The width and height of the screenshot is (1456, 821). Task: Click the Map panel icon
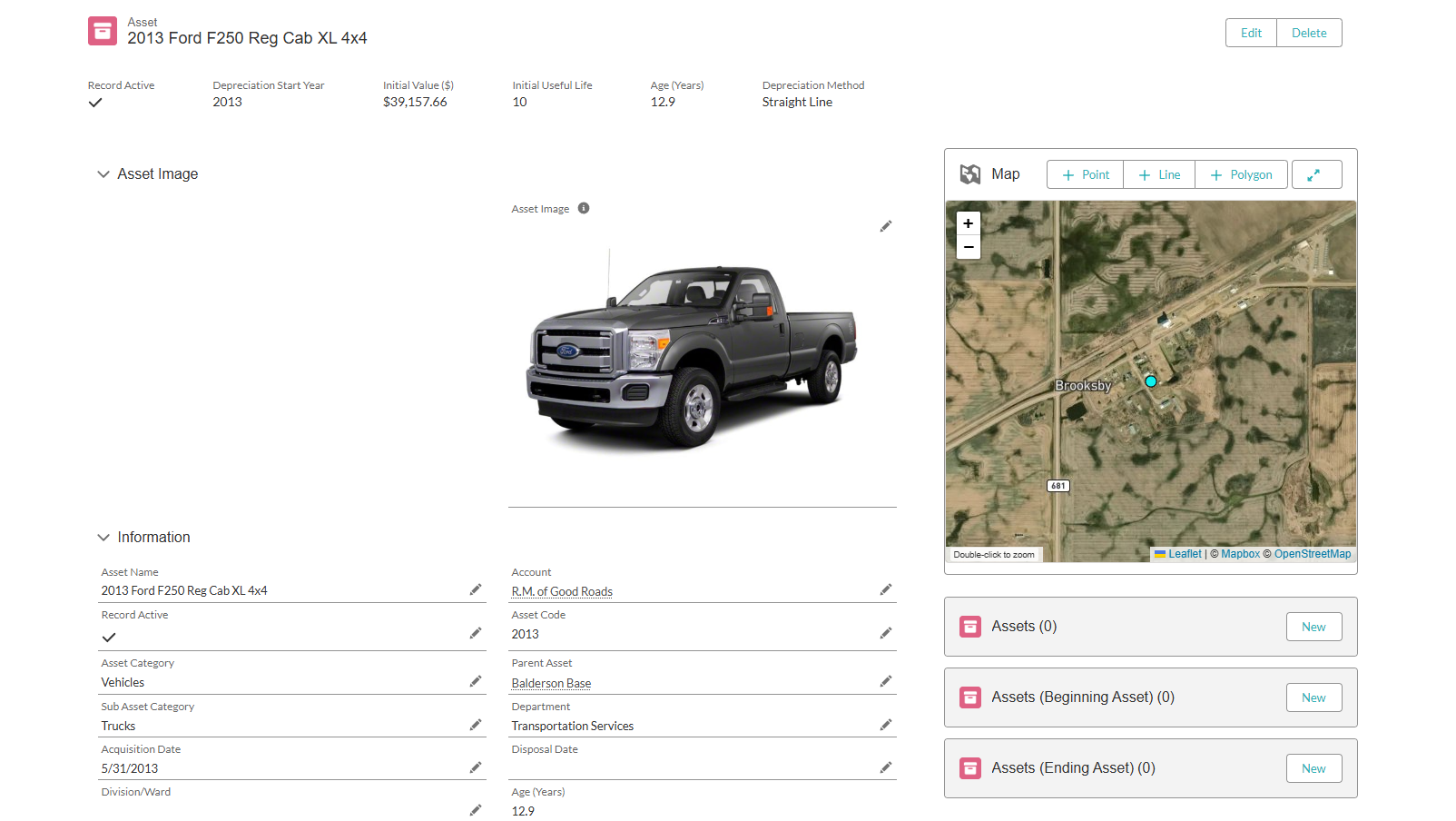[970, 174]
